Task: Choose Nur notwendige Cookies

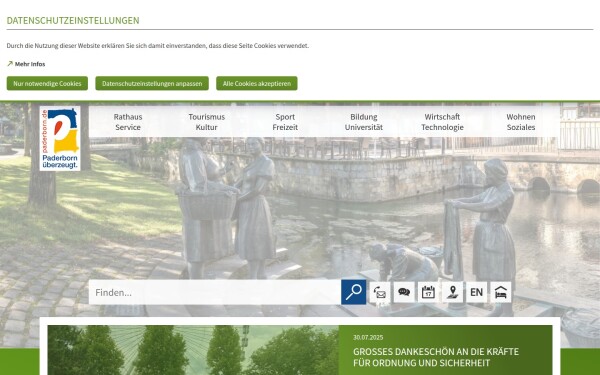Action: (47, 83)
